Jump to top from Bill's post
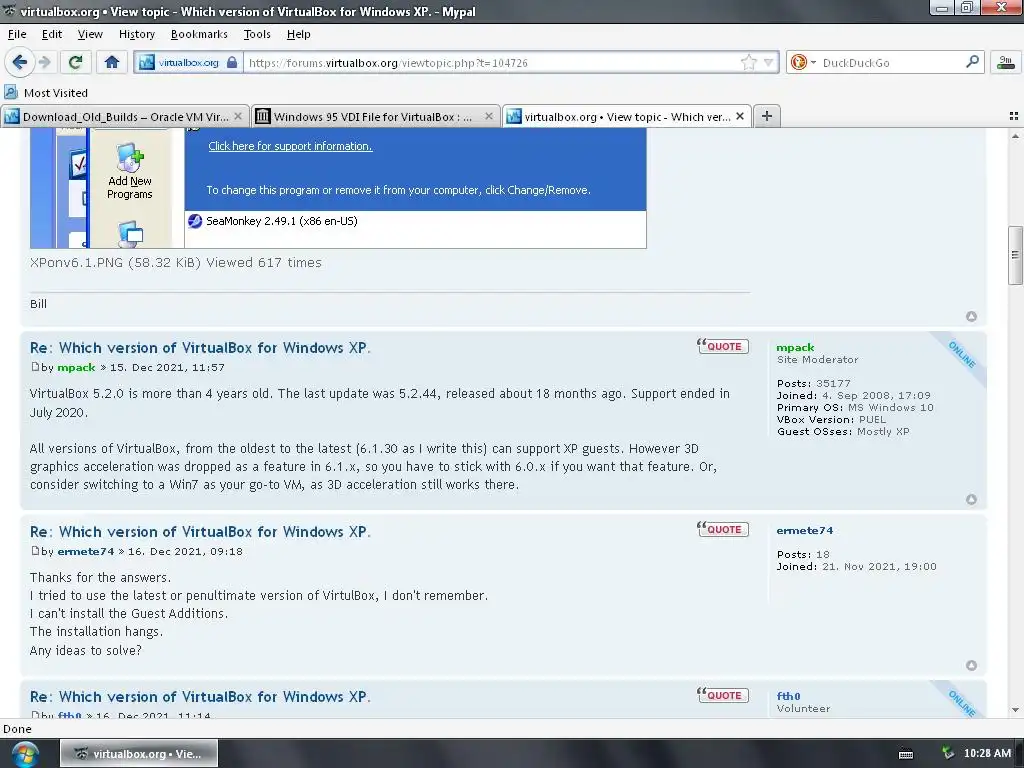 (971, 316)
